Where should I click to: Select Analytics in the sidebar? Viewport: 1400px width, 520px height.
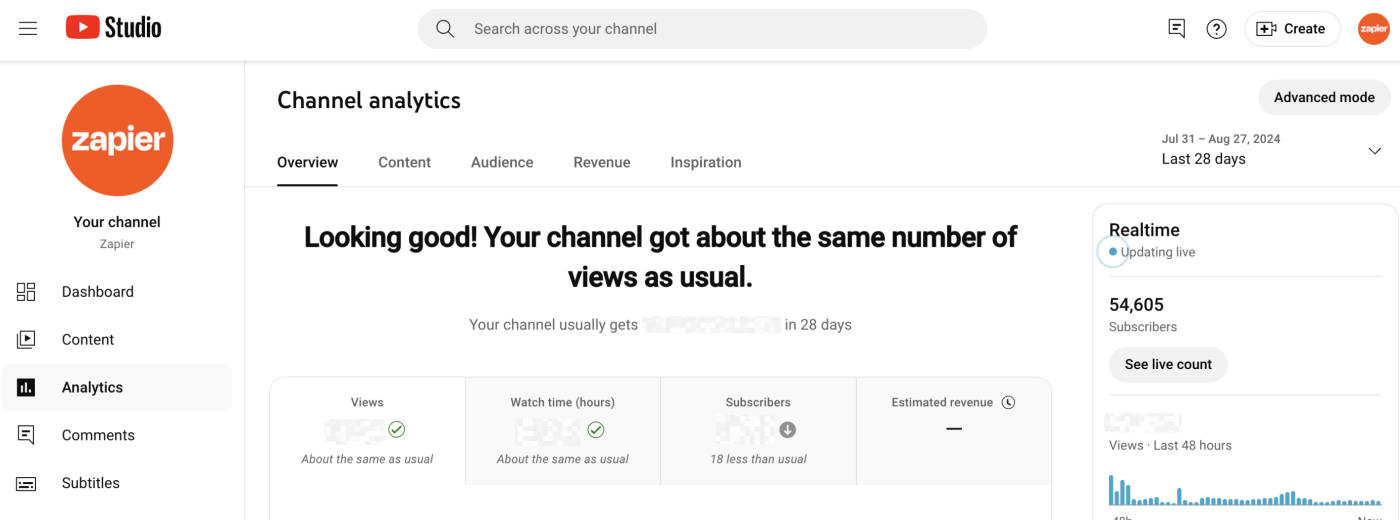(117, 388)
